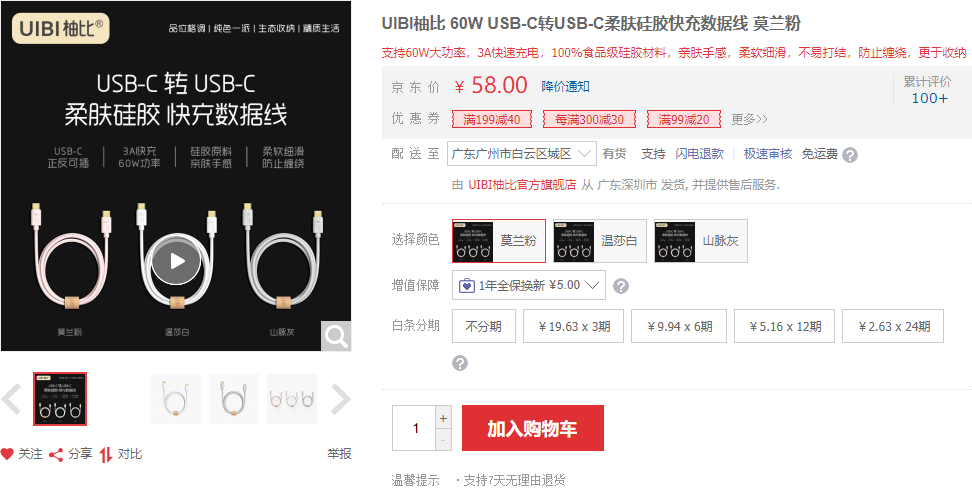This screenshot has width=972, height=503.
Task: Open the delivery address 广东广州市白云区城区 dropdown
Action: pos(521,154)
